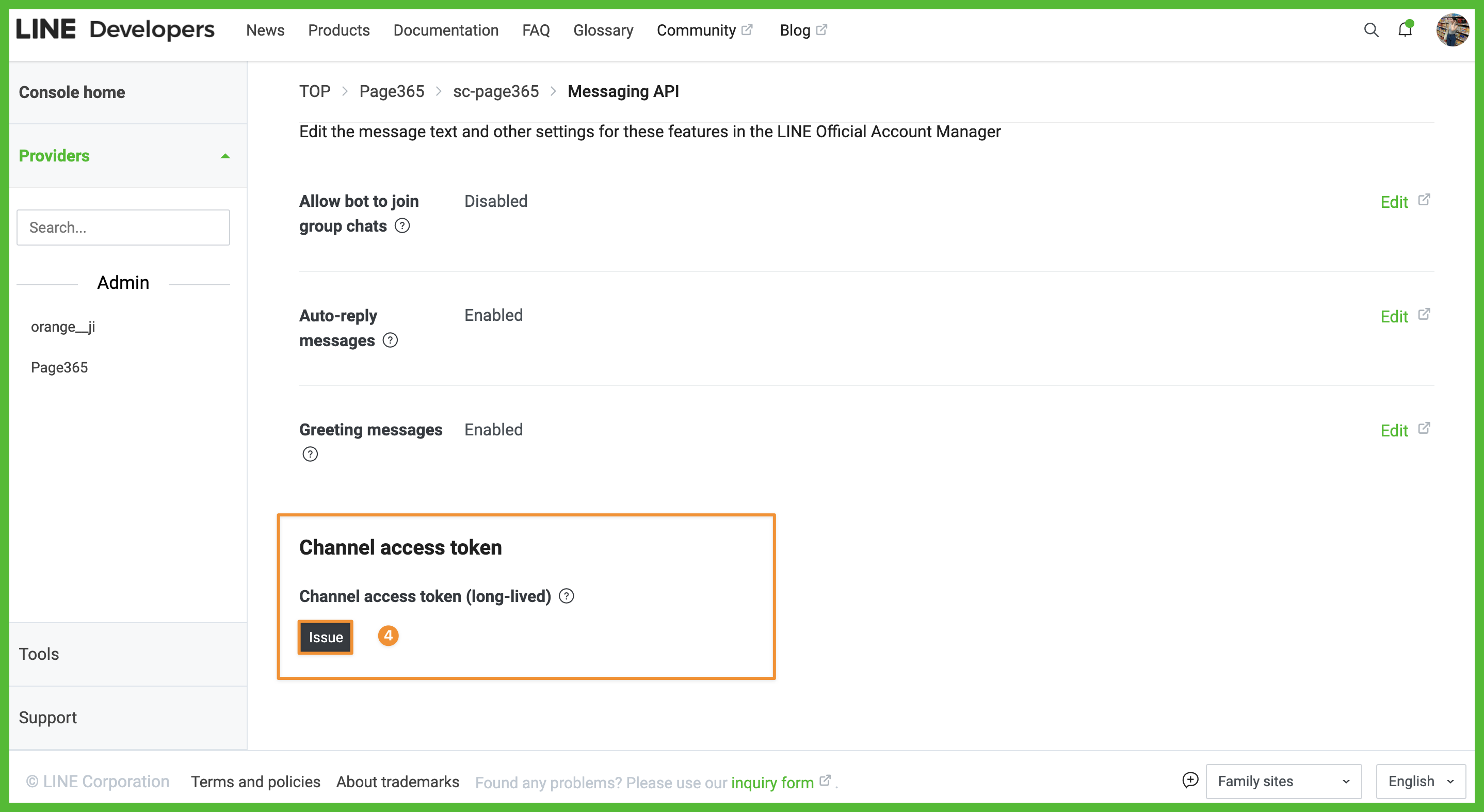Click the feedback chat bubble icon in footer
Viewport: 1484px width, 812px height.
click(1190, 781)
